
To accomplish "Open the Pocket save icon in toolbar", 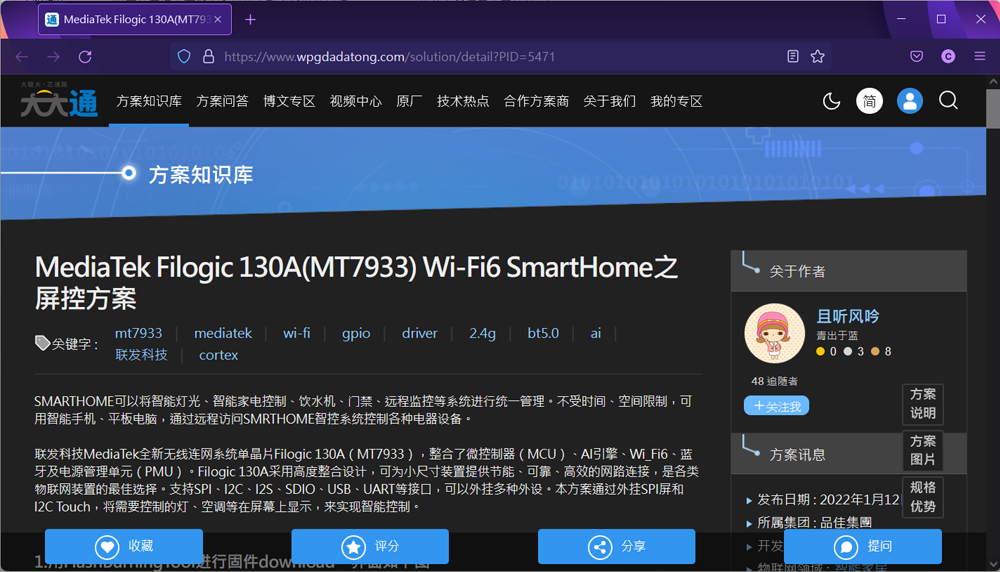I will 916,57.
